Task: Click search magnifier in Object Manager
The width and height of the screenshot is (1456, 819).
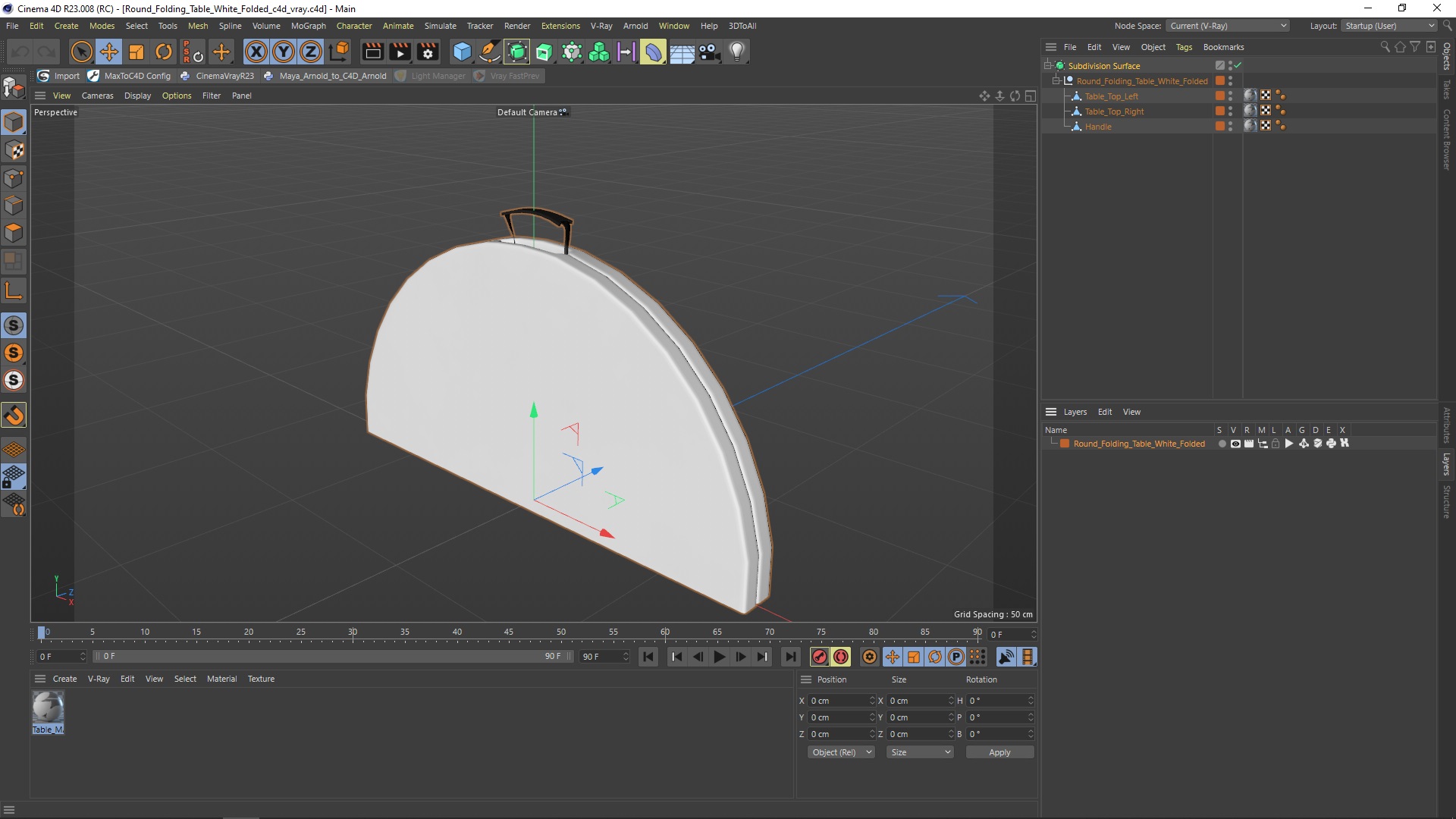Action: pos(1385,47)
